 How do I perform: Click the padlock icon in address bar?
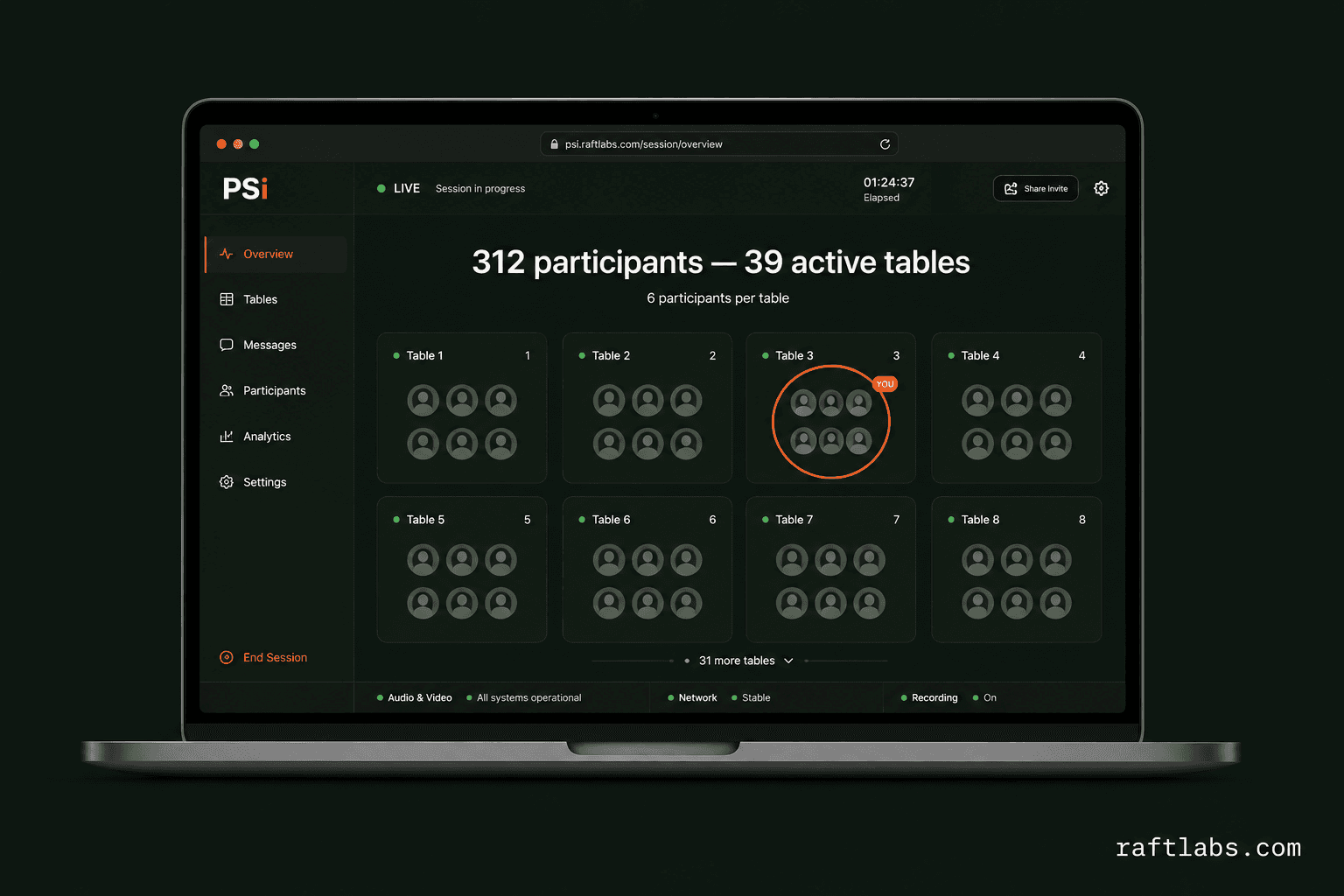click(x=554, y=144)
